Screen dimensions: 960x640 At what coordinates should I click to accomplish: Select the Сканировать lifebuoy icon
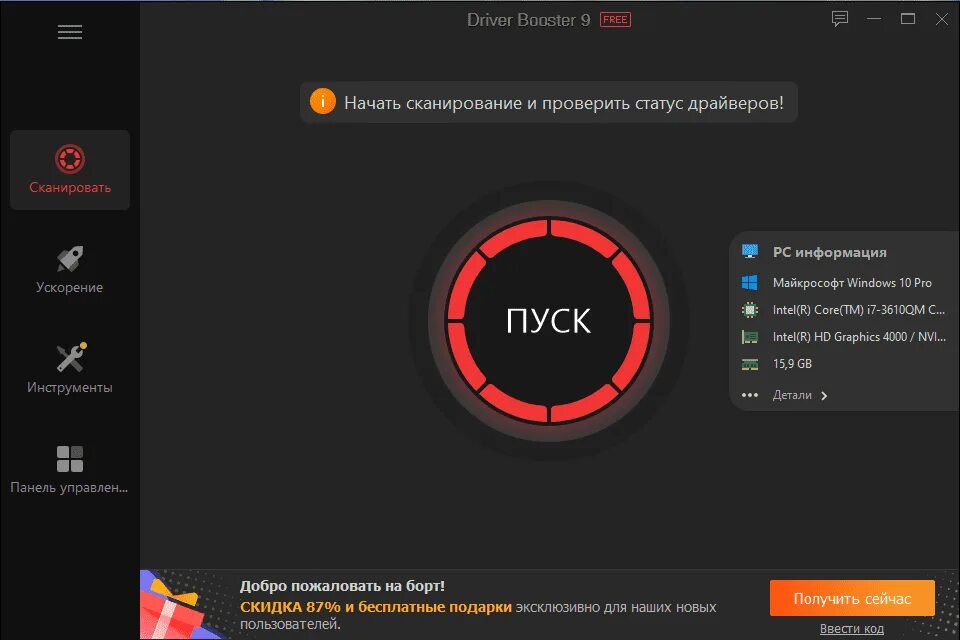[x=70, y=159]
